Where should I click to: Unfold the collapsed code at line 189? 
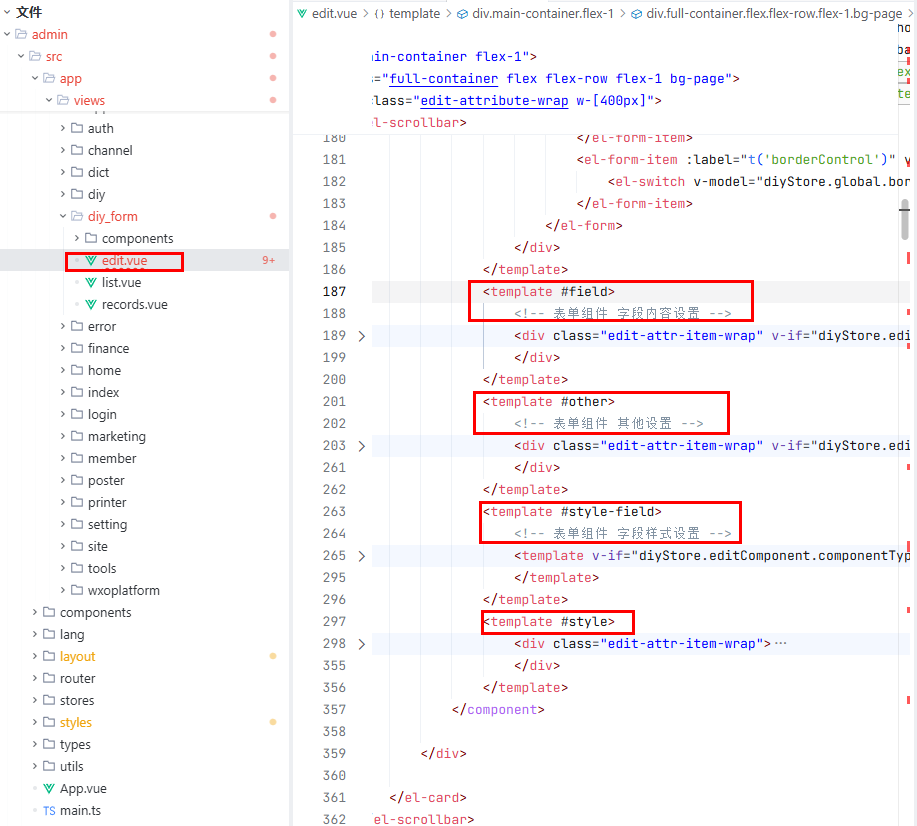pyautogui.click(x=362, y=336)
